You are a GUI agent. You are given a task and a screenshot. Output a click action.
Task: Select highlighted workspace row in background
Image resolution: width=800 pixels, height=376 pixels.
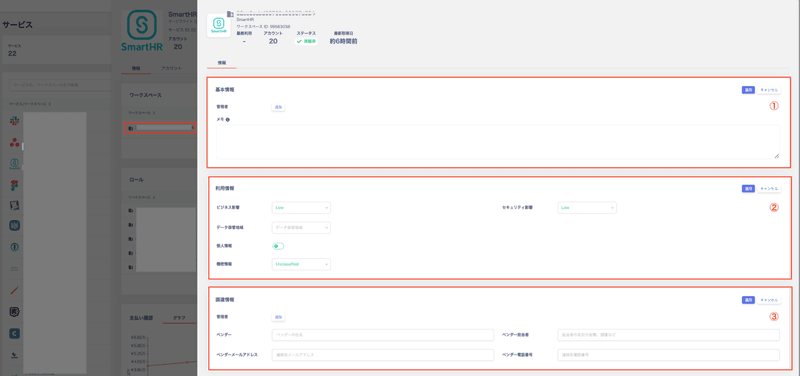160,128
